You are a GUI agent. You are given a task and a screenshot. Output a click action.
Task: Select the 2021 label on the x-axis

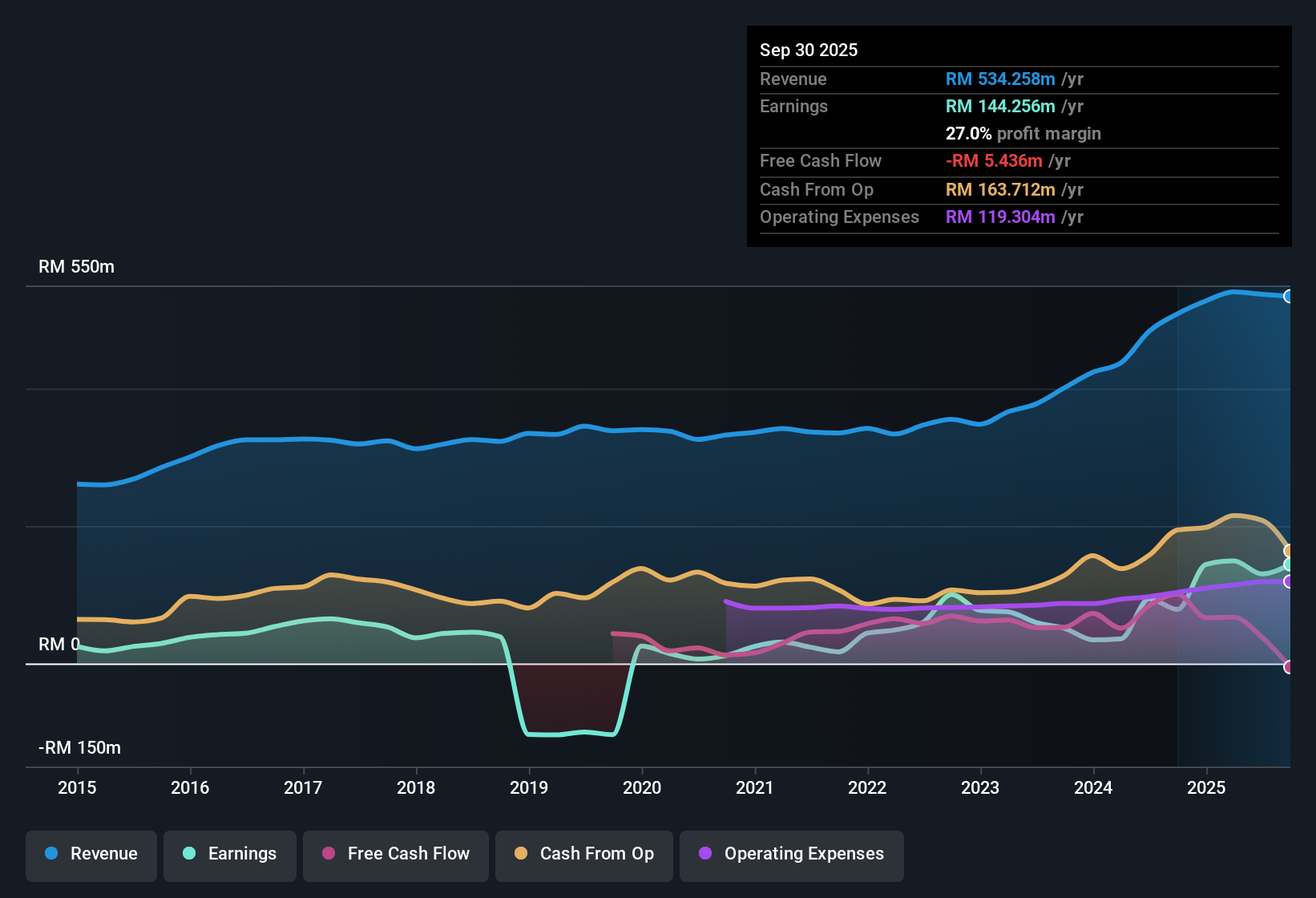pos(754,788)
